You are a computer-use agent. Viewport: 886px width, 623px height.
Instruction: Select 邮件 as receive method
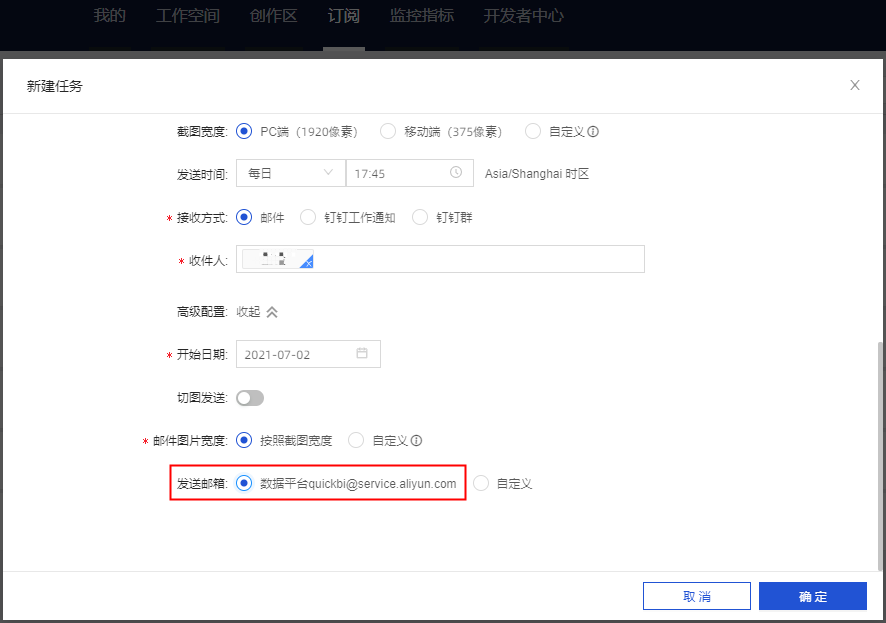[244, 217]
